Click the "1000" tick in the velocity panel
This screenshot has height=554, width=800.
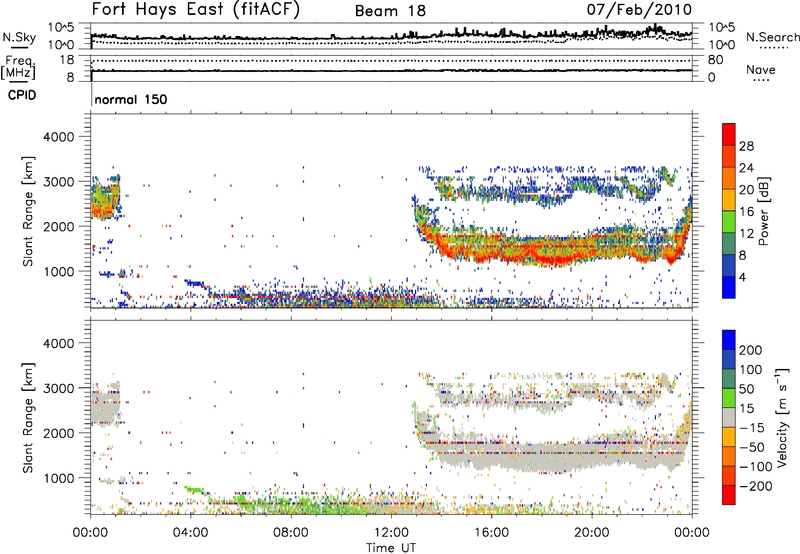click(x=58, y=478)
